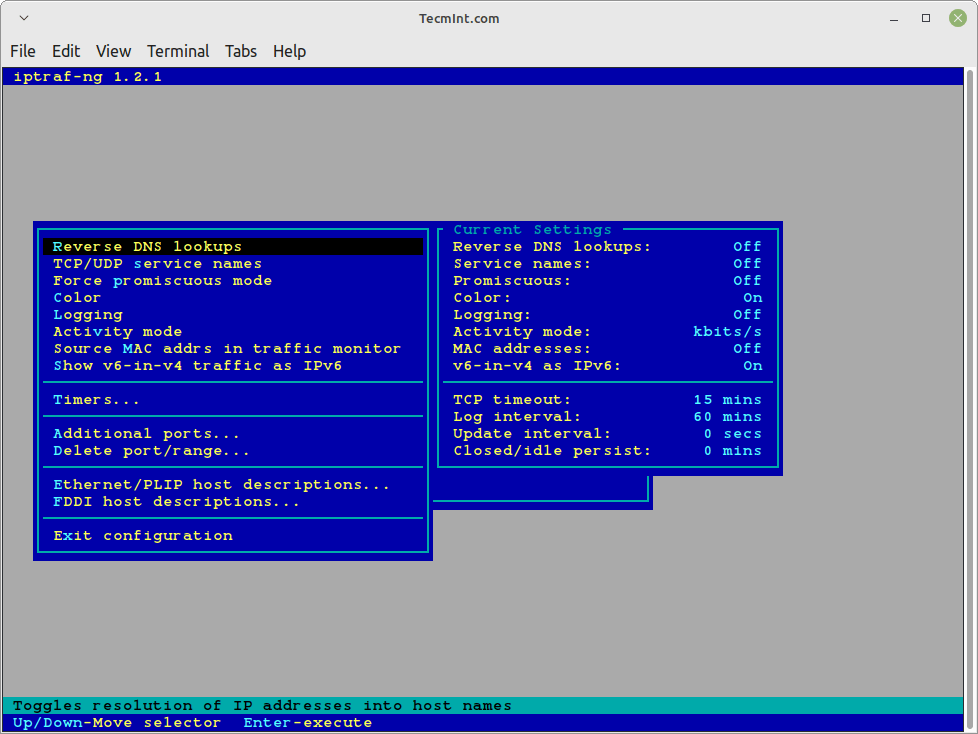This screenshot has width=978, height=734.
Task: Open Additional ports... entry
Action: point(146,434)
